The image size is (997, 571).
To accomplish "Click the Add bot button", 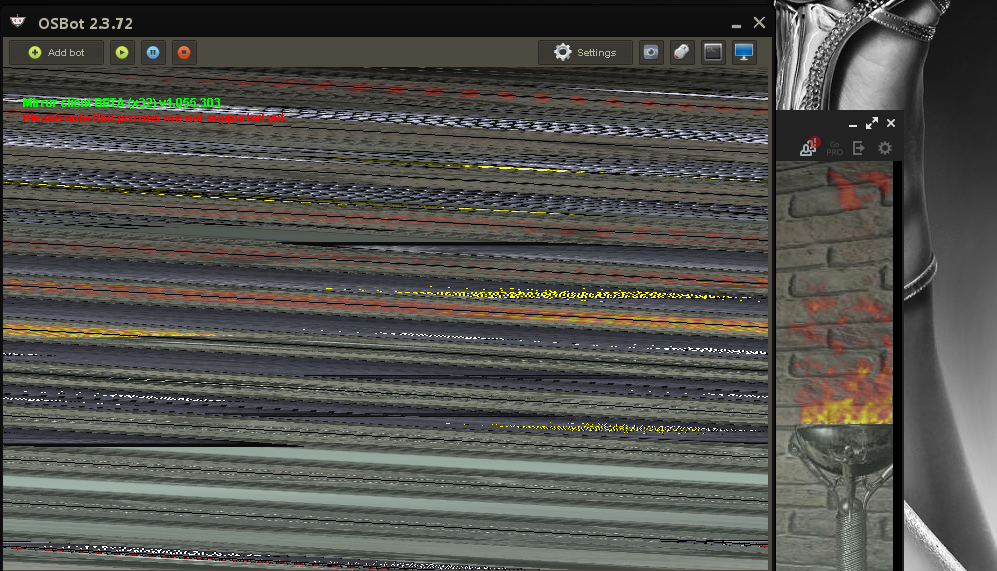I will click(57, 53).
